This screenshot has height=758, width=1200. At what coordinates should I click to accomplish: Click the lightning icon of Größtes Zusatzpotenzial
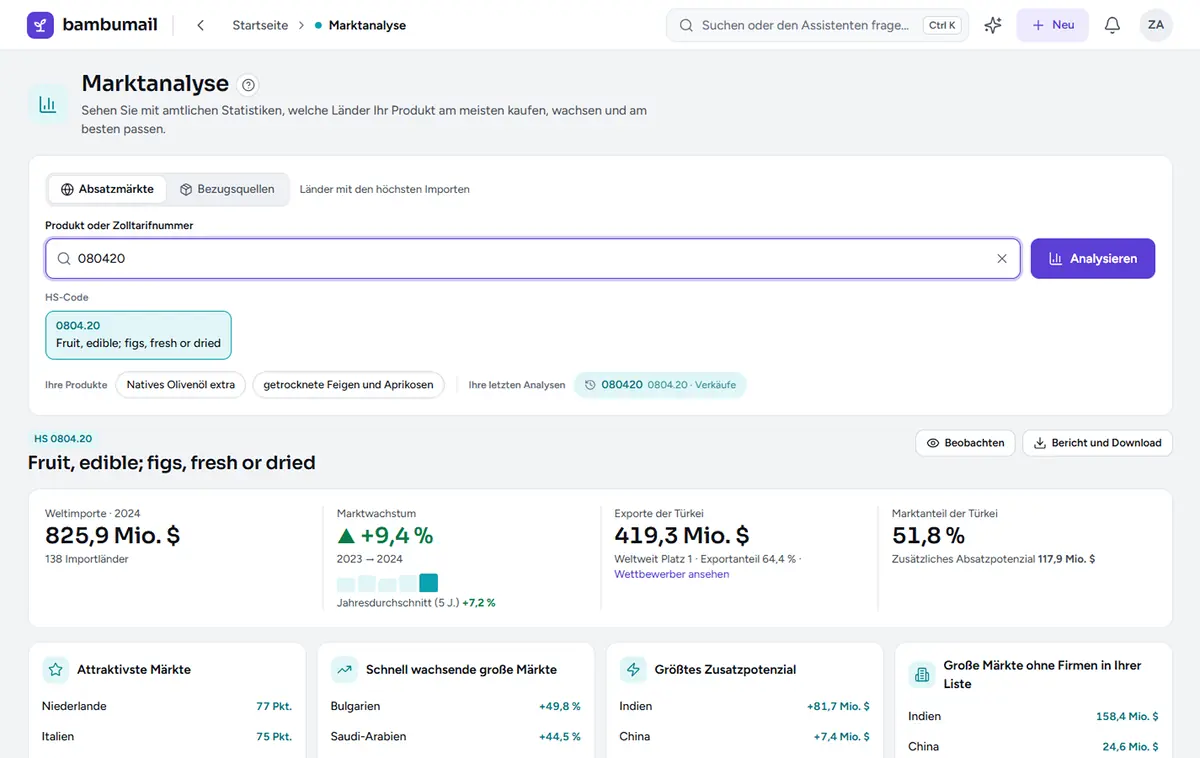(x=633, y=669)
